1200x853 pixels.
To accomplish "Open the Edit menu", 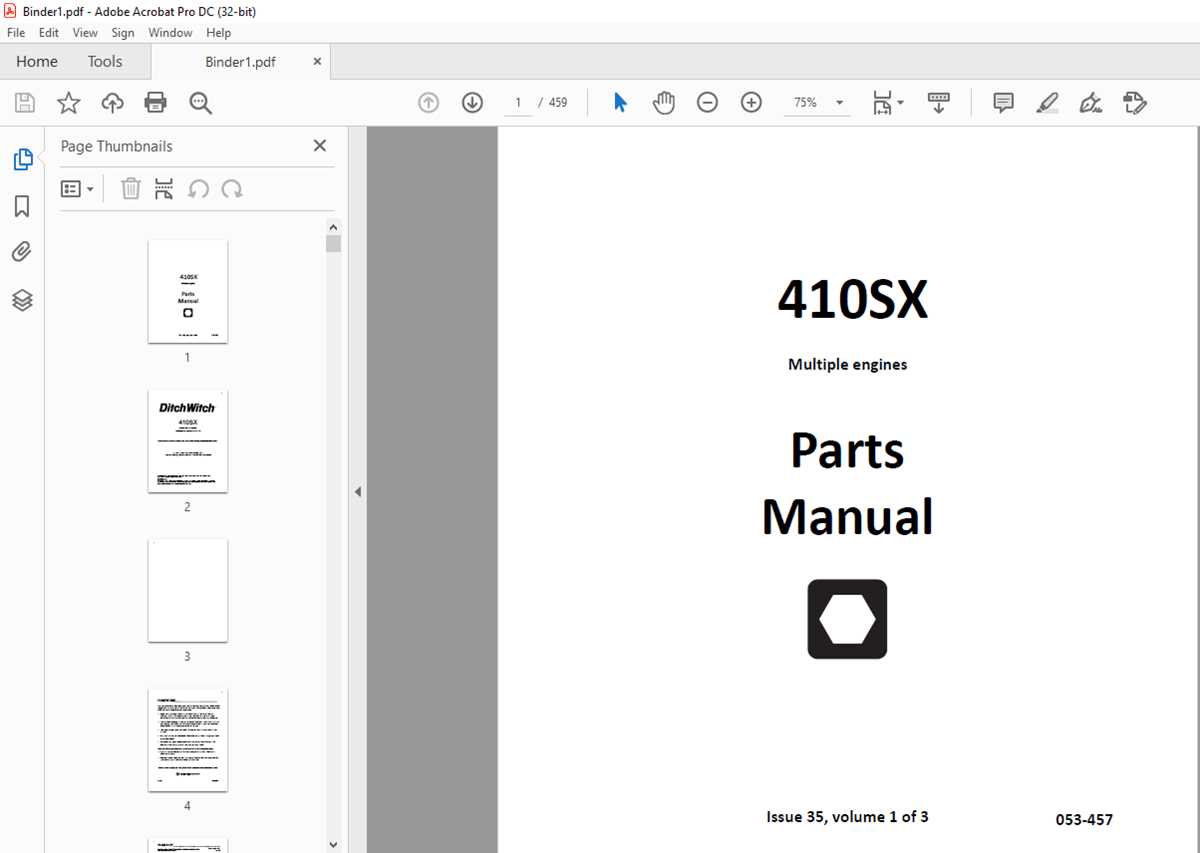I will click(49, 33).
